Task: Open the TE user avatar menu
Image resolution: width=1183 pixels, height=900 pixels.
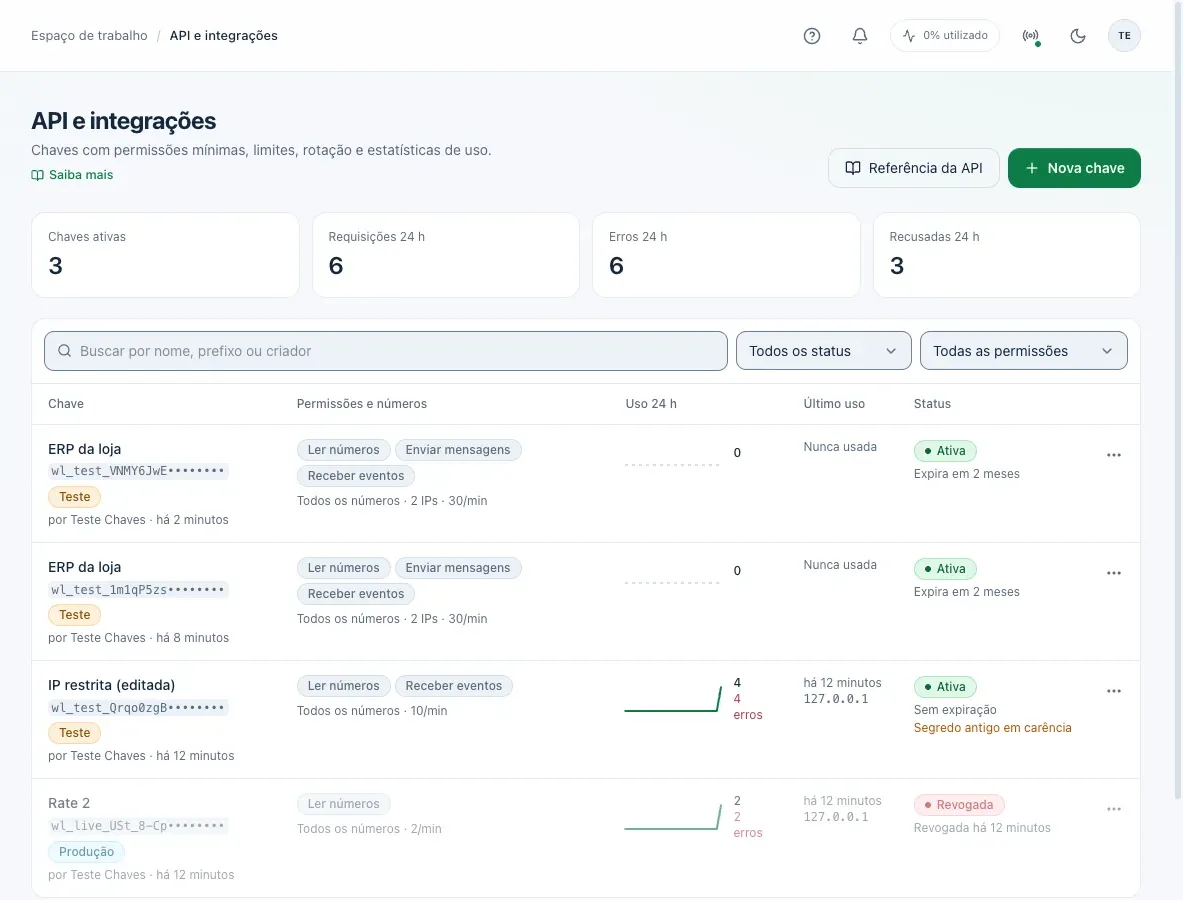Action: click(1124, 35)
